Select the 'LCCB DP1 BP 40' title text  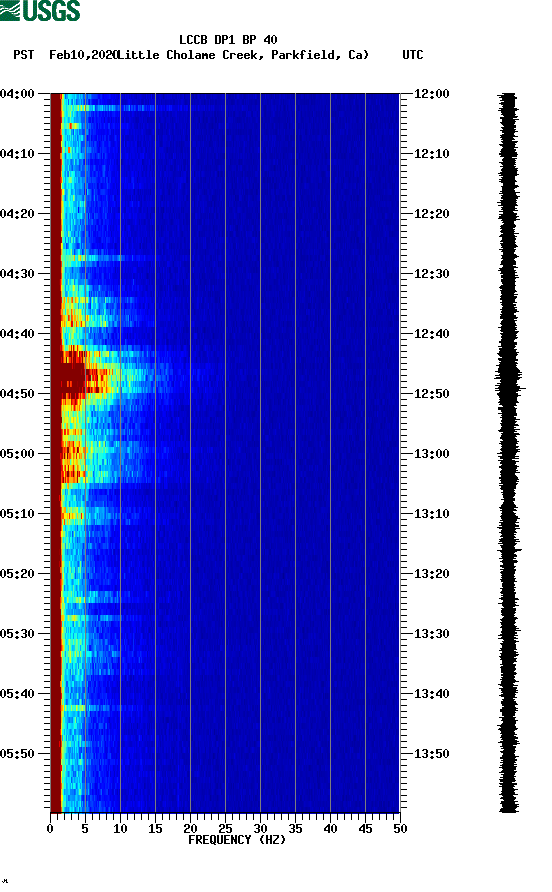tap(228, 40)
